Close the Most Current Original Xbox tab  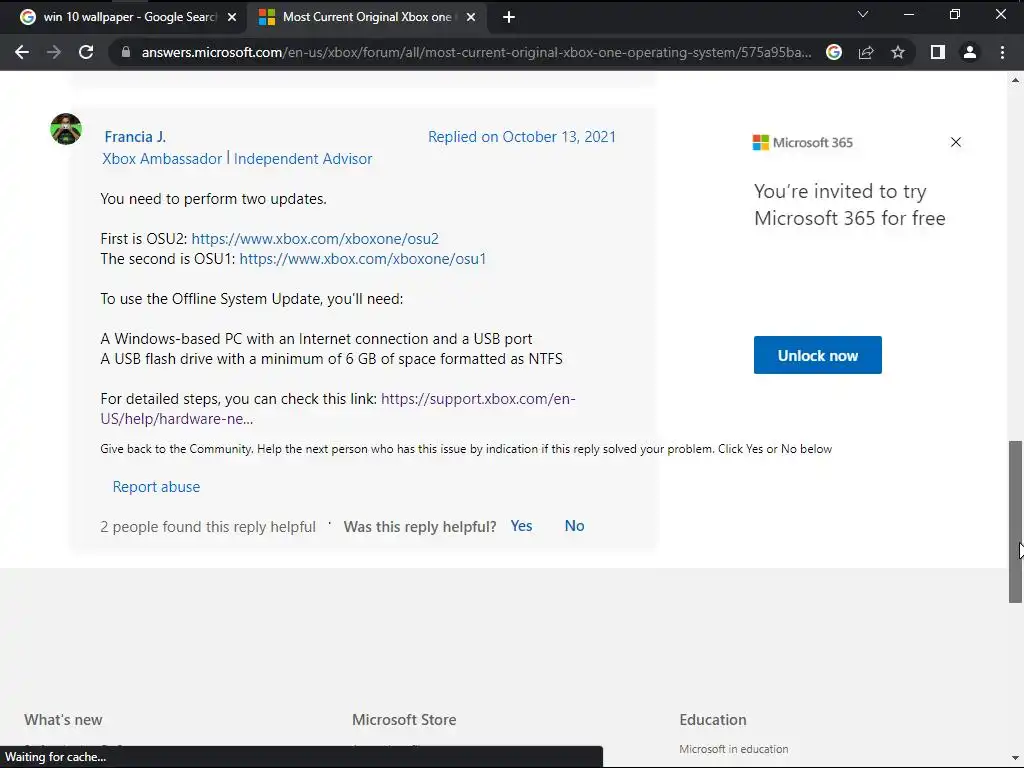(x=471, y=18)
